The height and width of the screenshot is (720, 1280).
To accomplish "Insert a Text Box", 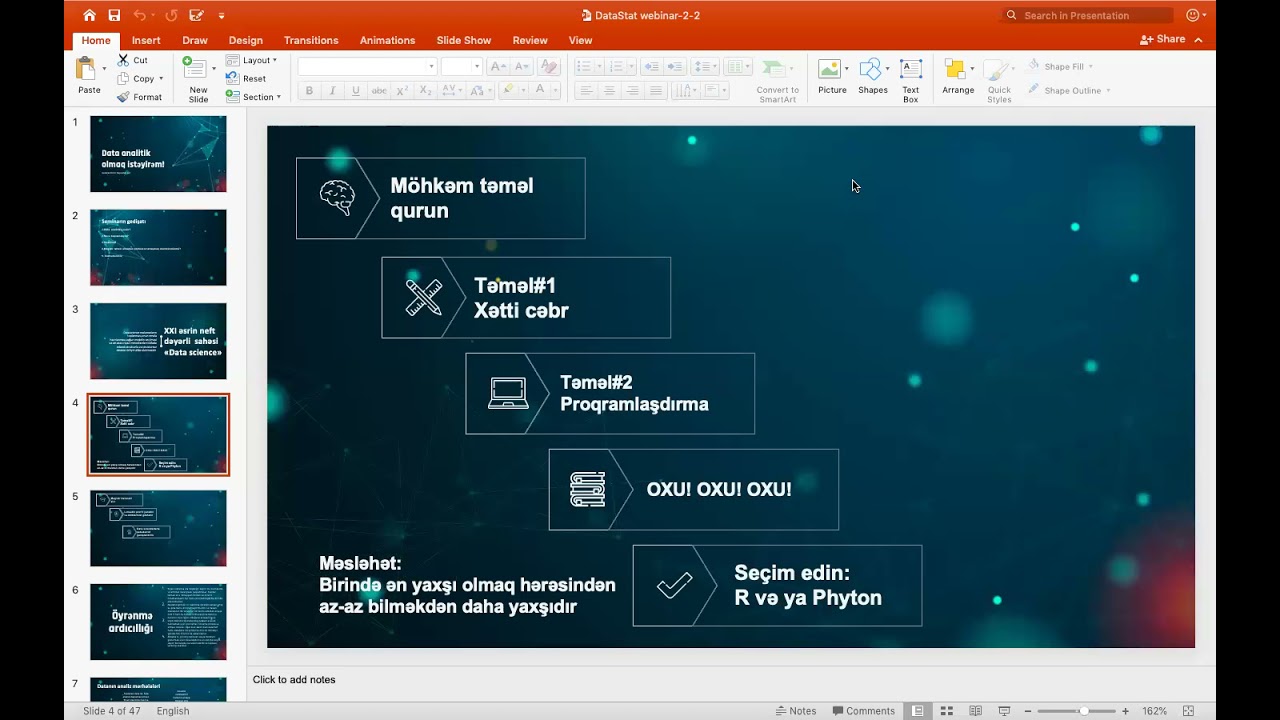I will 910,80.
